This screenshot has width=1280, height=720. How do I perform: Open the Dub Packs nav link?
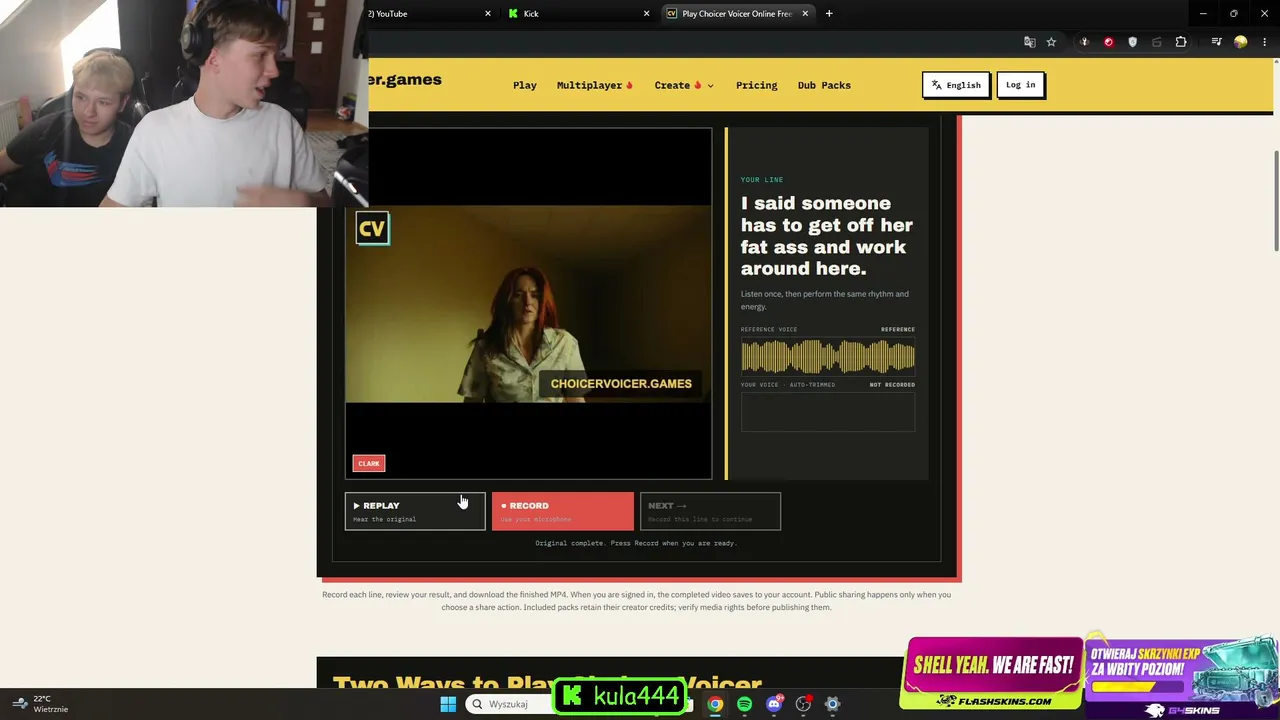[824, 85]
